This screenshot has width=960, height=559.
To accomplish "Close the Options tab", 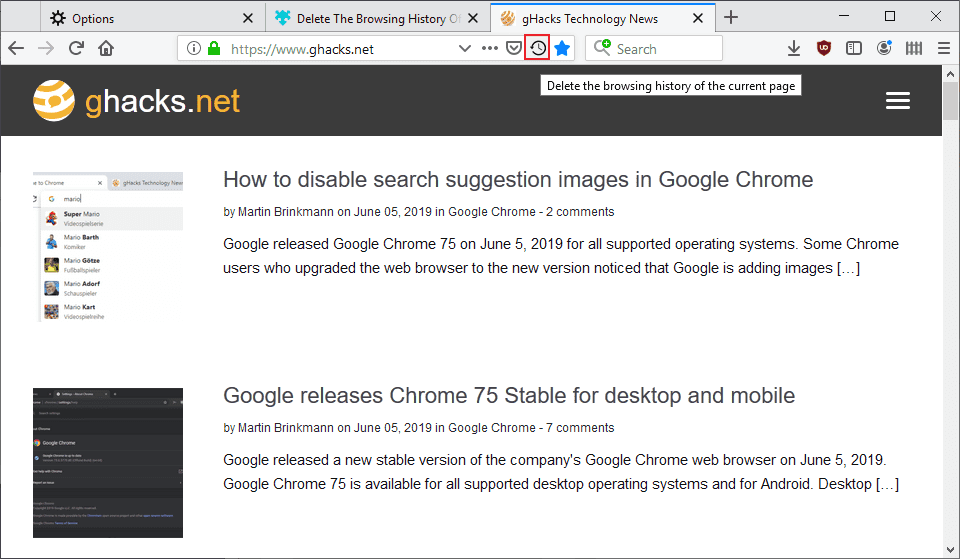I will coord(248,18).
